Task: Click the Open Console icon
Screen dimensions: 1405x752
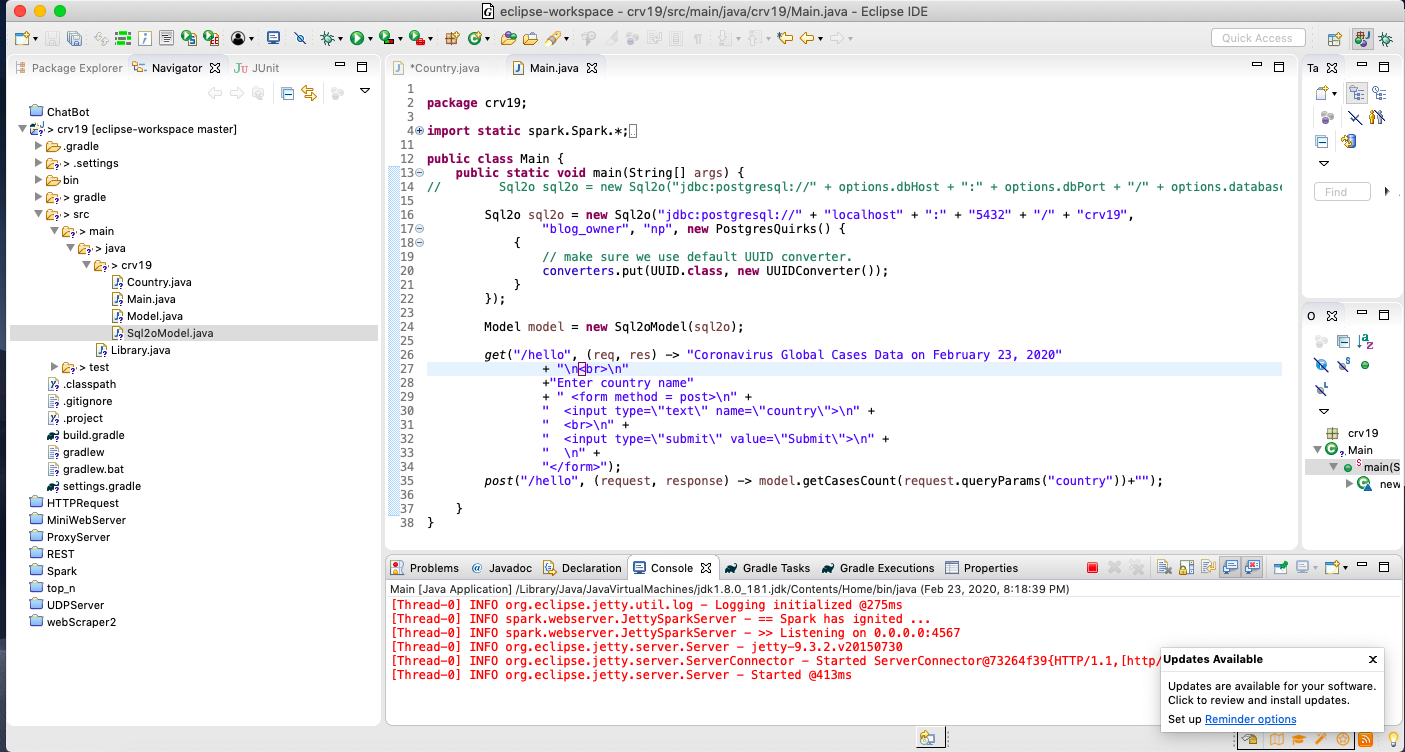Action: click(1334, 567)
